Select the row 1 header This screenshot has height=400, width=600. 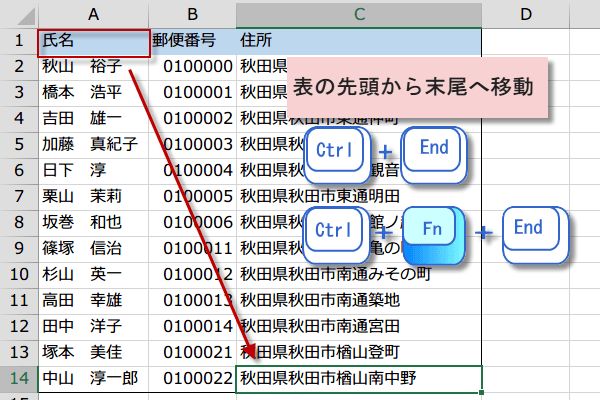[x=17, y=42]
